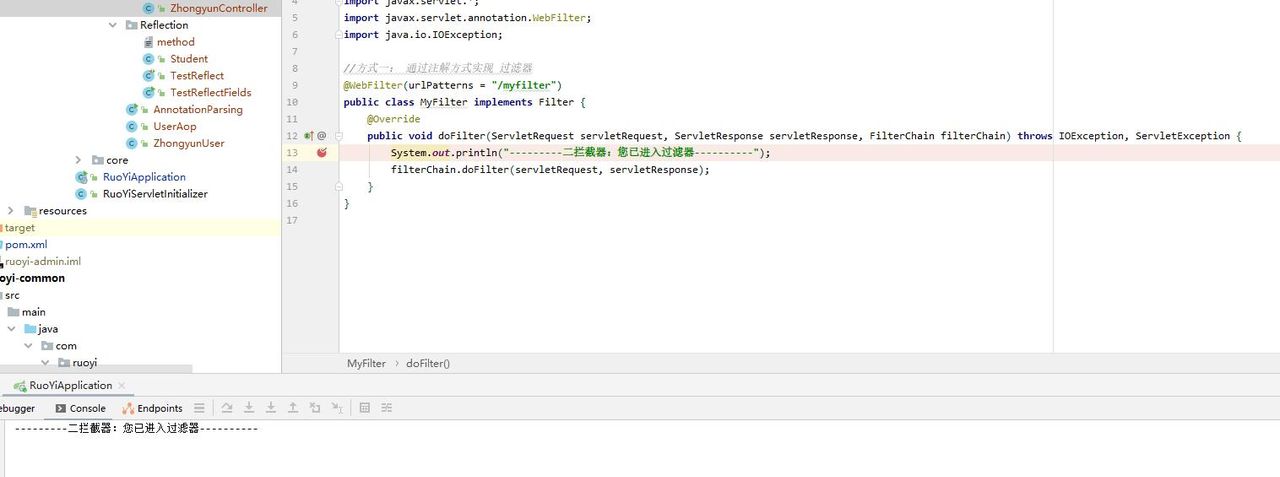
Task: Click the Step Out debug icon
Action: 293,408
